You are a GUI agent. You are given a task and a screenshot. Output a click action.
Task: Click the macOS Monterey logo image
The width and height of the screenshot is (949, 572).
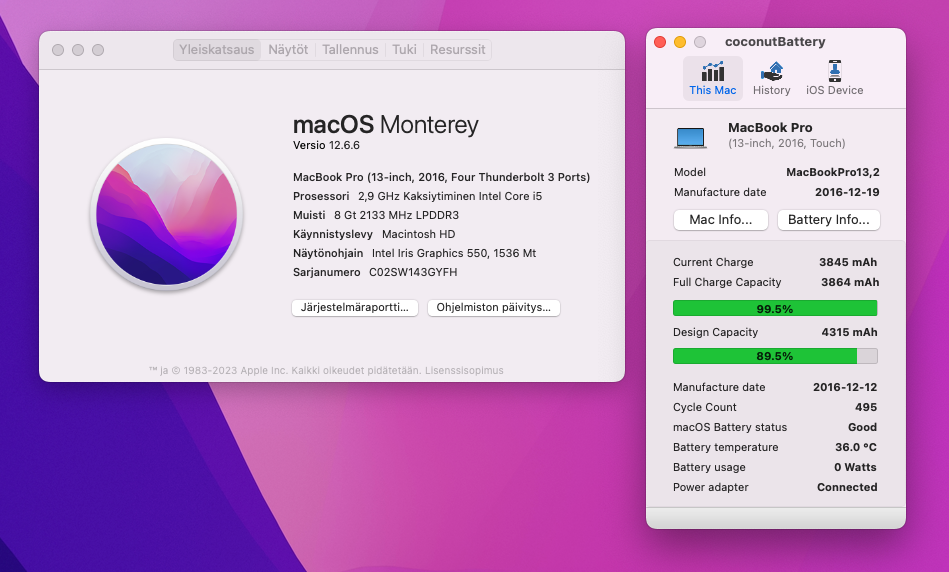tap(166, 214)
